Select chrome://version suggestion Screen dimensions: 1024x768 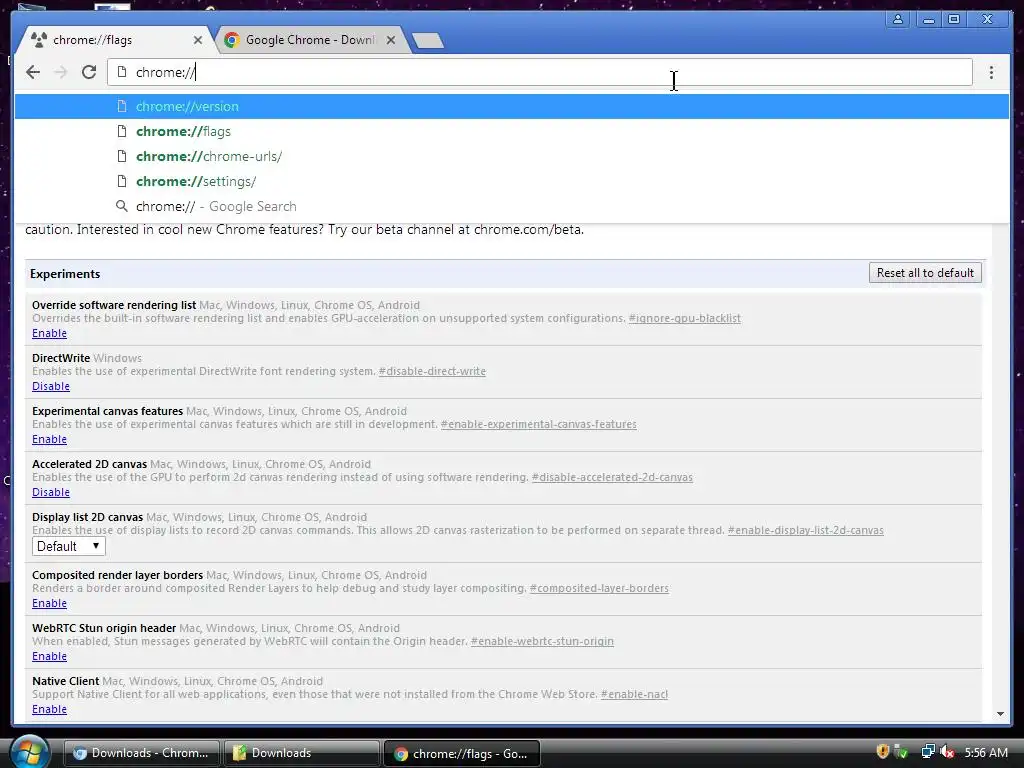[511, 106]
